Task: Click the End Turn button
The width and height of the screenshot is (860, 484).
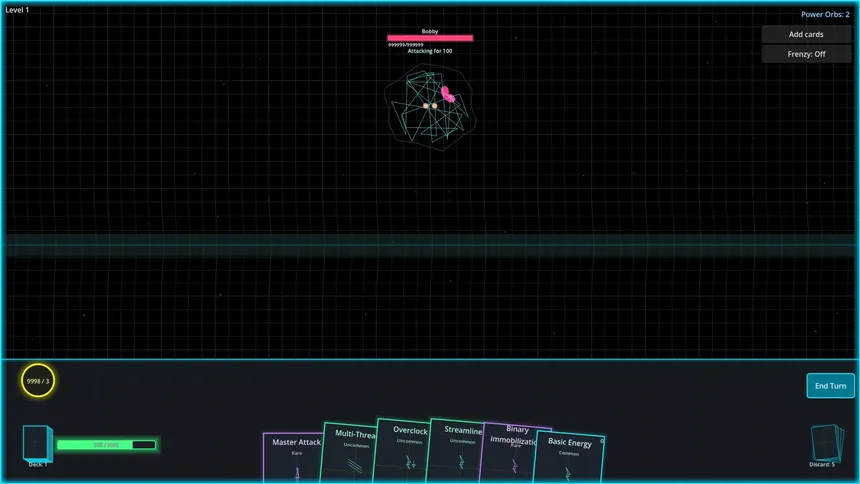Action: pyautogui.click(x=830, y=386)
